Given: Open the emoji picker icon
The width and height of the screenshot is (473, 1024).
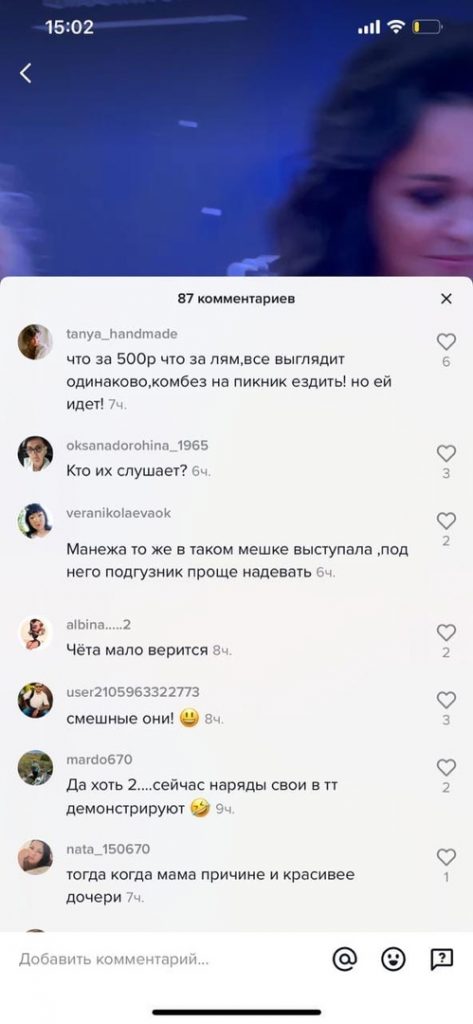Looking at the screenshot, I should [393, 959].
